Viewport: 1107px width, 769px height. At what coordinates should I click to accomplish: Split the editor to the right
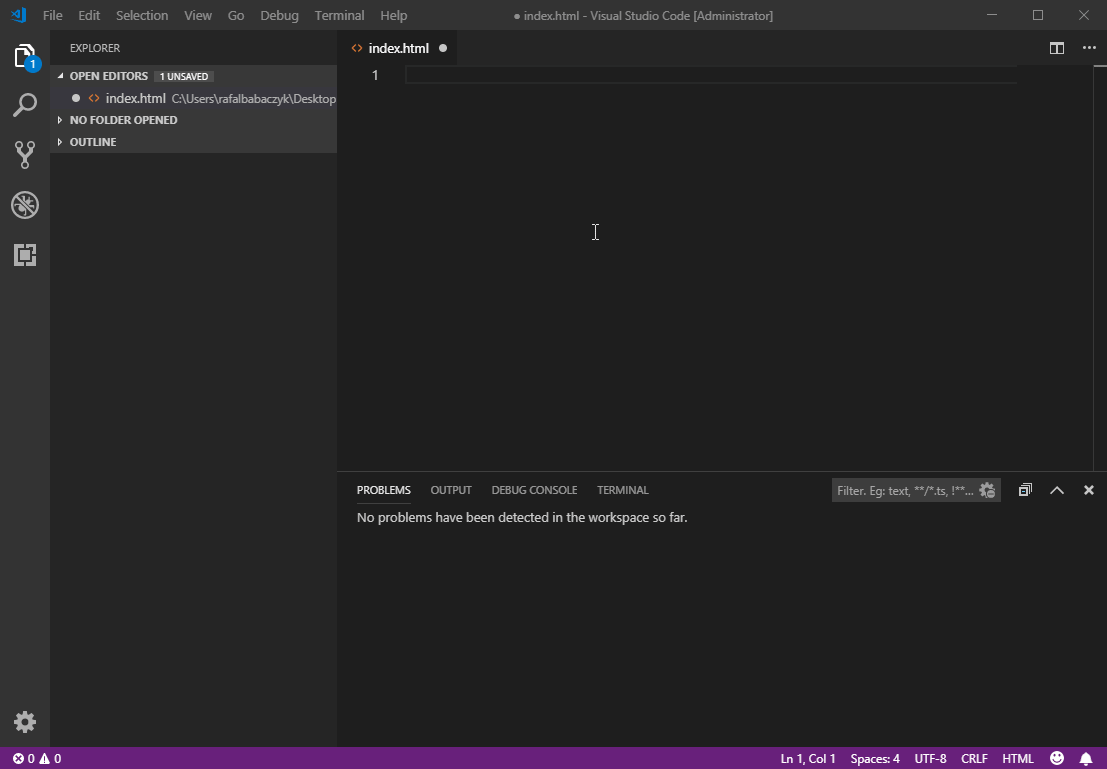[x=1057, y=48]
